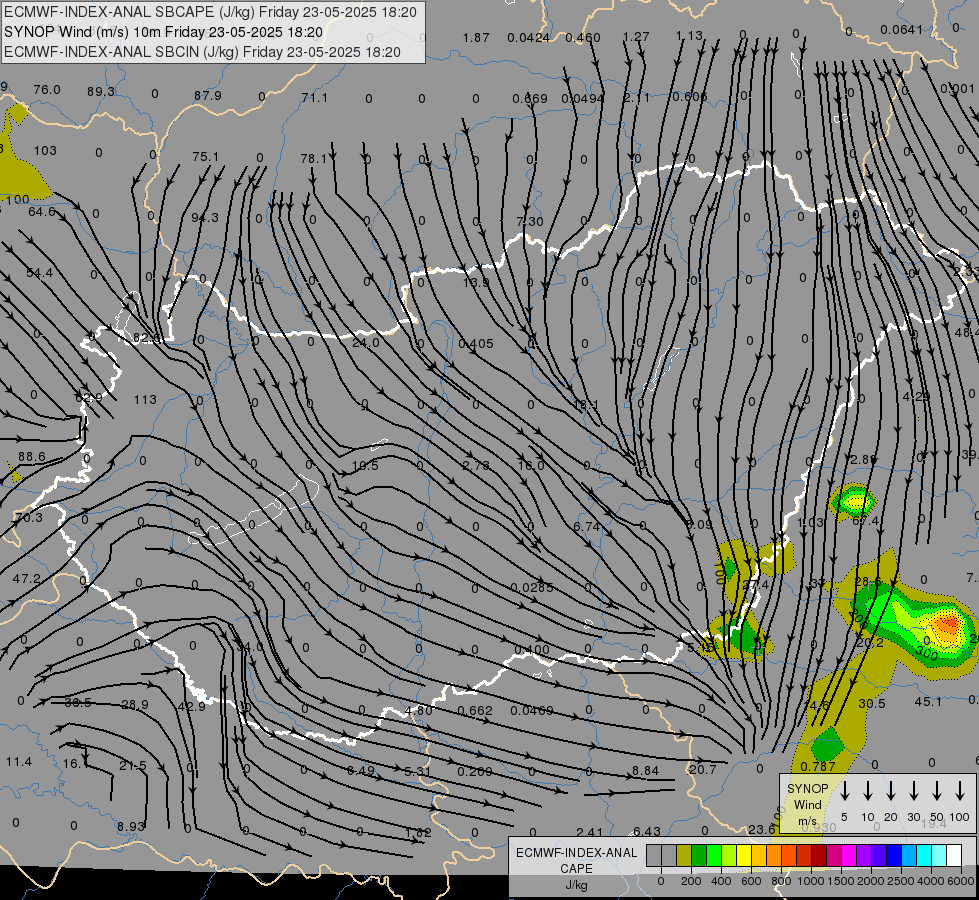Click the 200 label on CAPE scale
The image size is (979, 900).
[691, 881]
